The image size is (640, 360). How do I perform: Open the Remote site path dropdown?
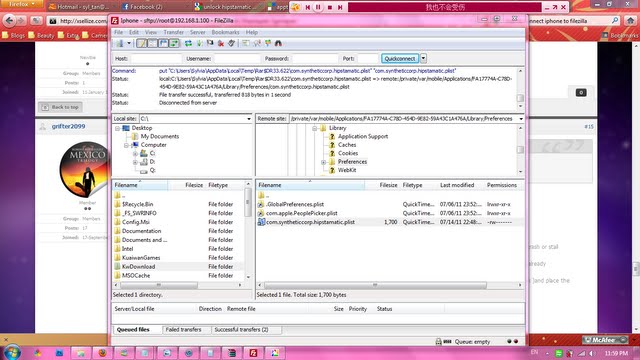[x=521, y=119]
